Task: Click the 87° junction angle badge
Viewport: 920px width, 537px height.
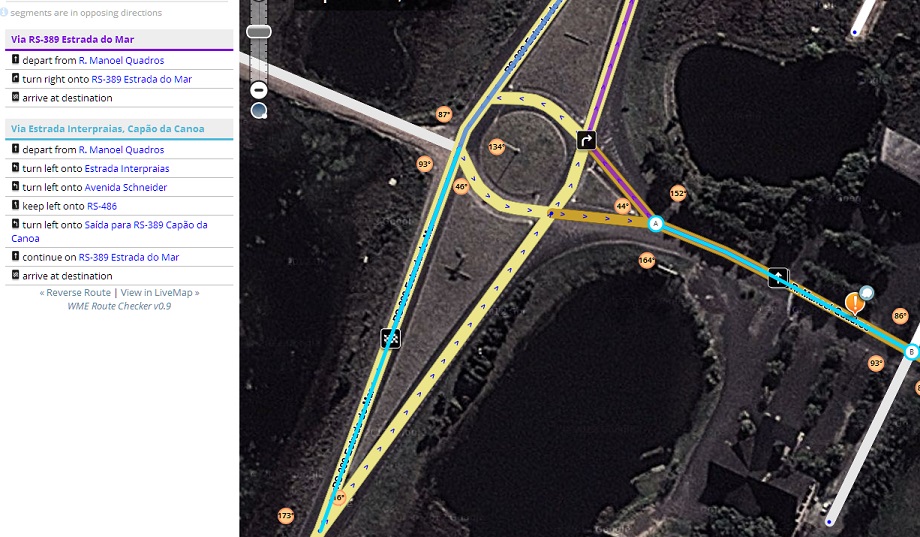Action: [x=444, y=114]
